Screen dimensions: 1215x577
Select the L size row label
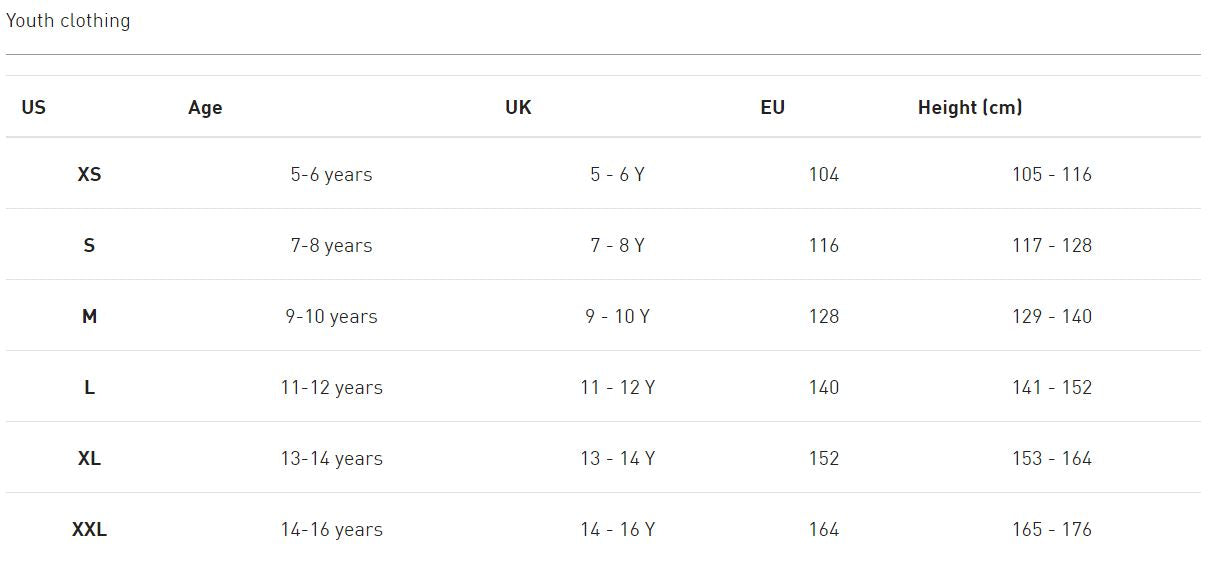[x=89, y=387]
